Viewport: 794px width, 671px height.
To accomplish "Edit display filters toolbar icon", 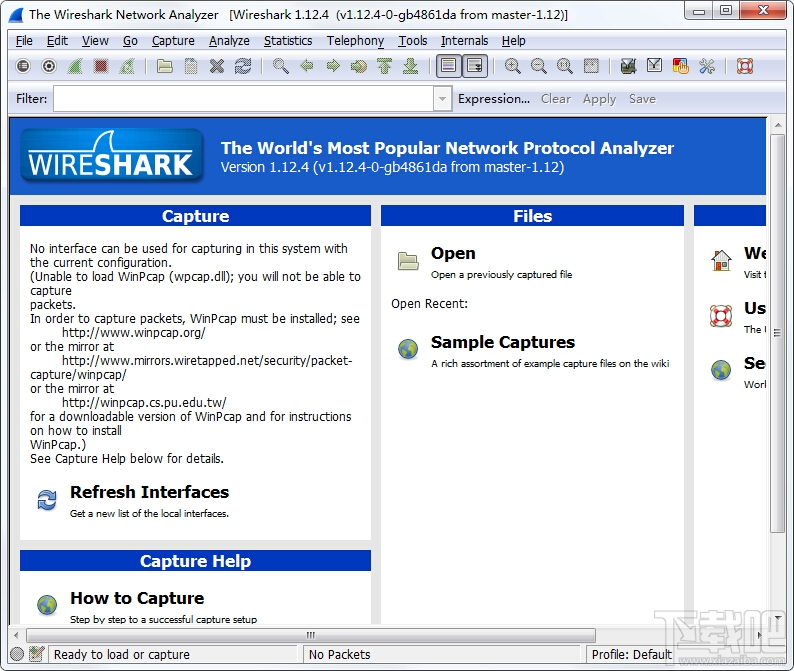I will pyautogui.click(x=654, y=66).
